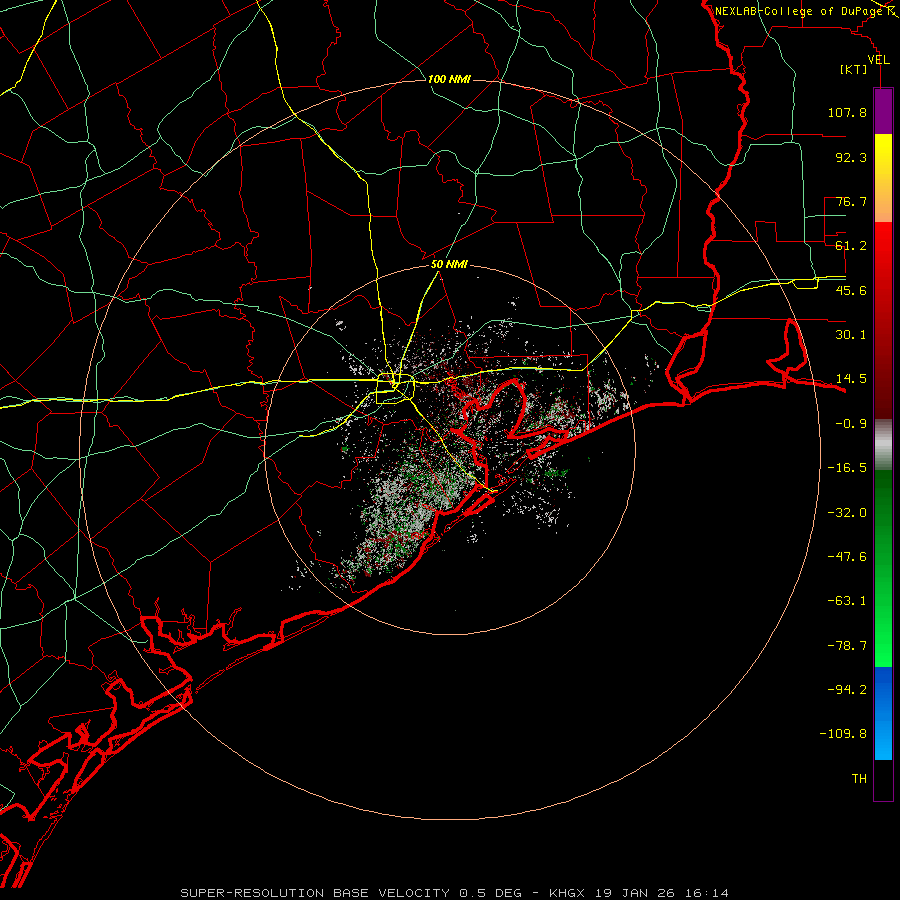Viewport: 900px width, 900px height.
Task: Click the purple segment of the color bar
Action: pos(883,111)
